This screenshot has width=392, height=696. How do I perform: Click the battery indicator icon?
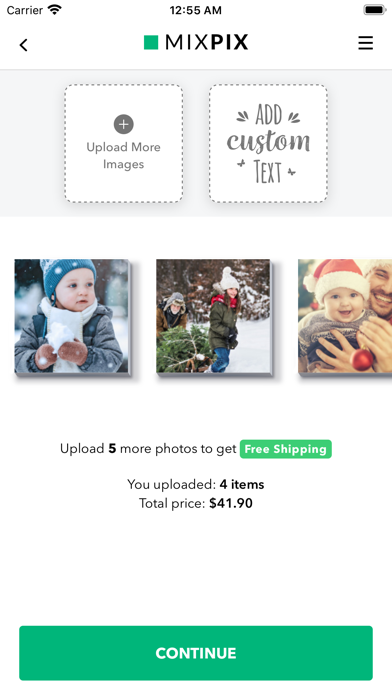[x=375, y=10]
